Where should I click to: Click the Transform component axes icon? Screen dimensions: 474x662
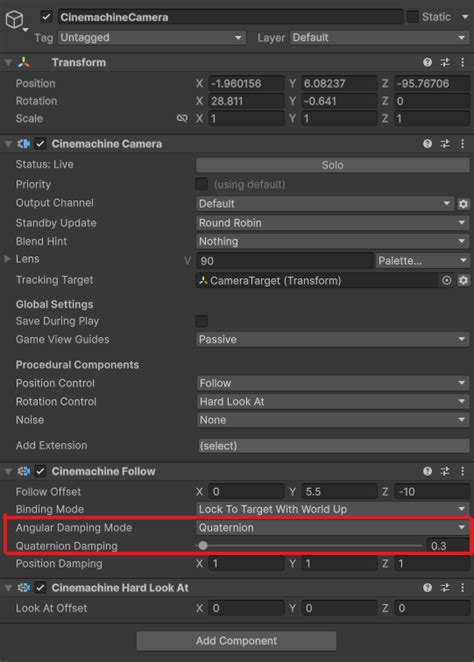pyautogui.click(x=24, y=62)
